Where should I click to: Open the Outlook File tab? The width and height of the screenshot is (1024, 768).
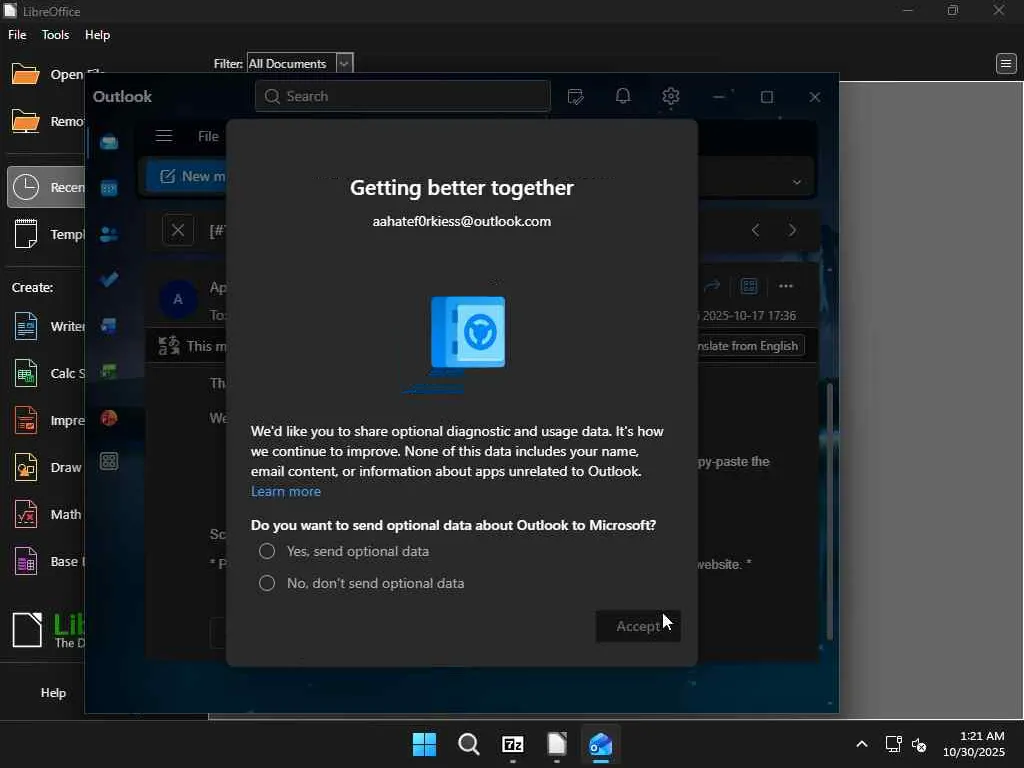pos(208,136)
